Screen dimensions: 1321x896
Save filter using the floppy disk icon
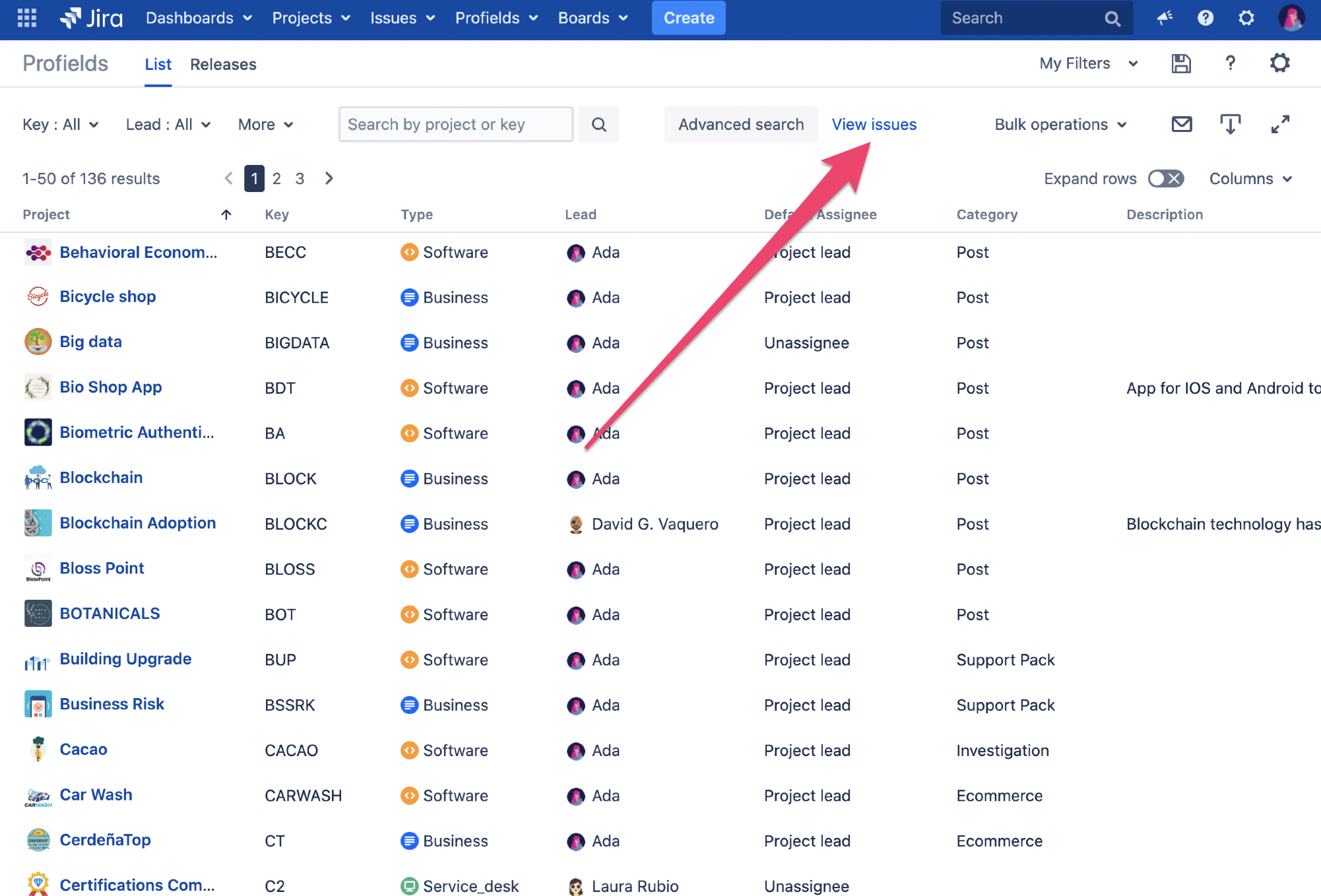pyautogui.click(x=1181, y=63)
